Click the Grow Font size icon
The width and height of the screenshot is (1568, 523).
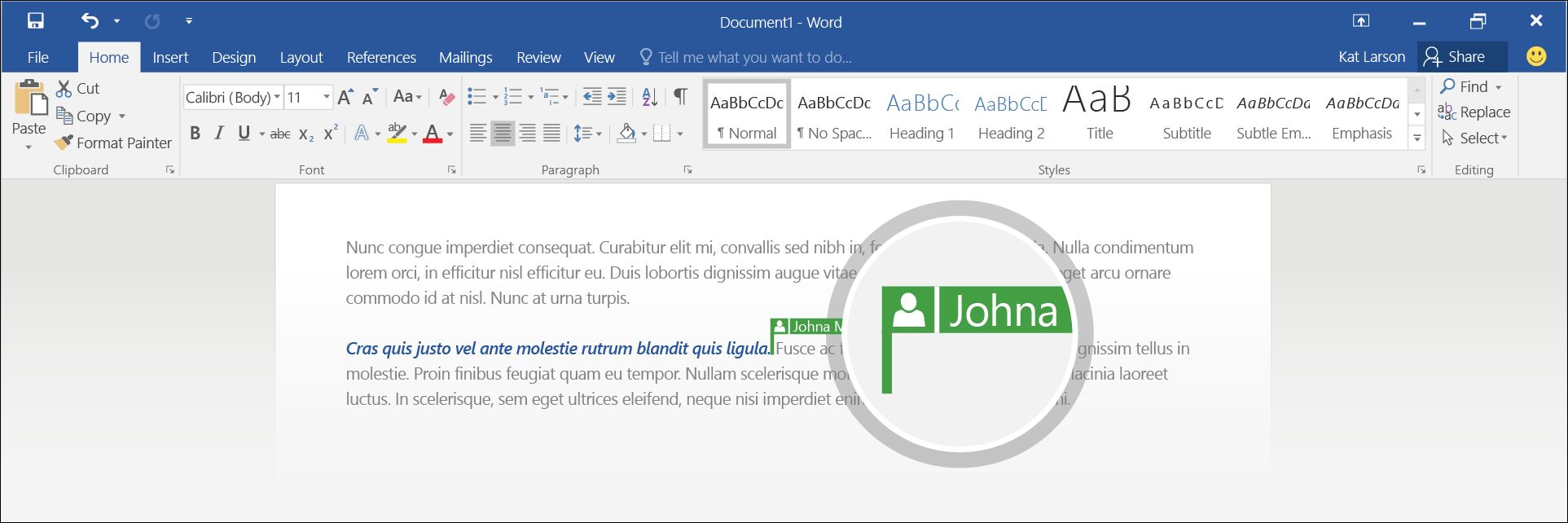pyautogui.click(x=345, y=97)
